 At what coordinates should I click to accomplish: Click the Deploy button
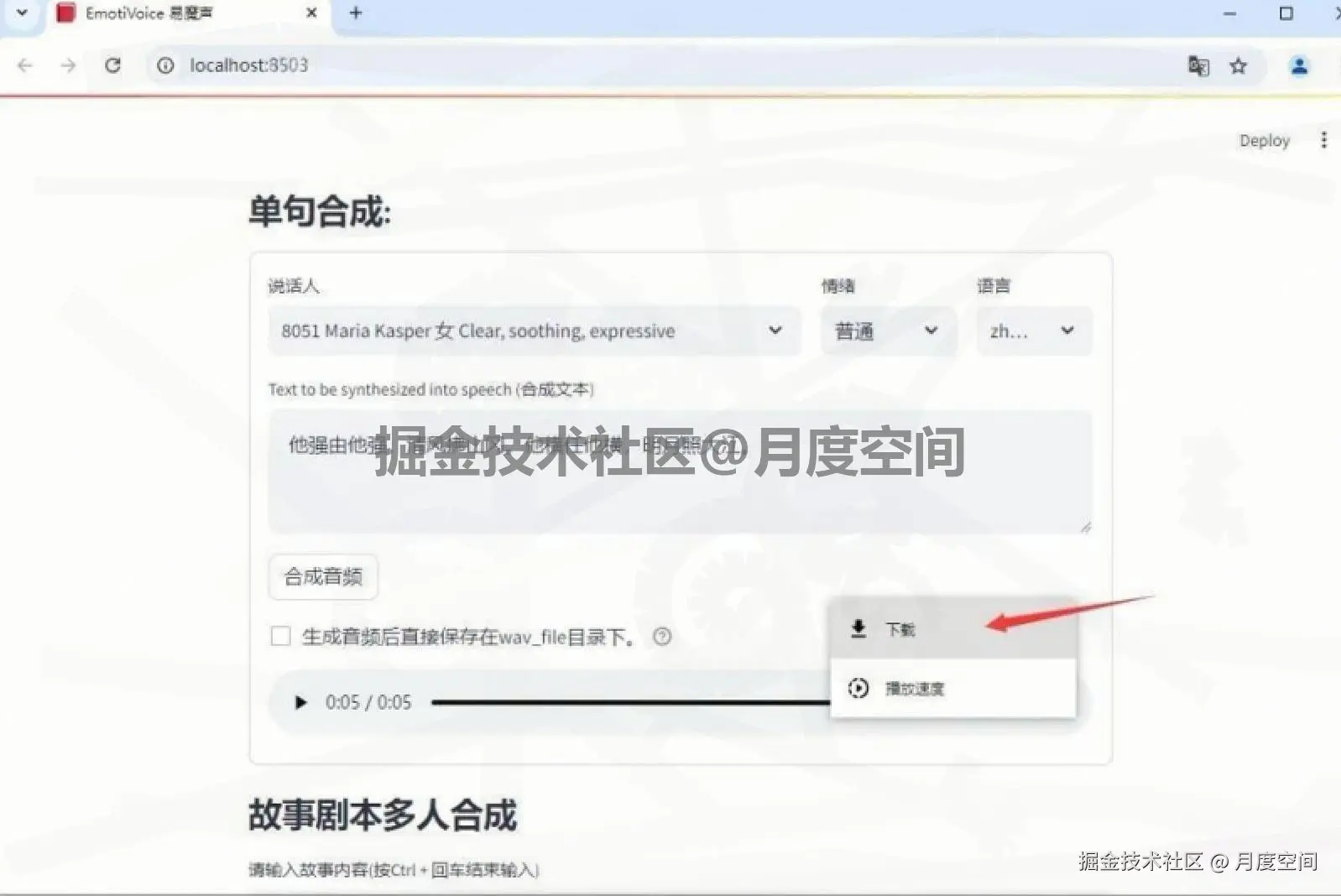point(1264,141)
